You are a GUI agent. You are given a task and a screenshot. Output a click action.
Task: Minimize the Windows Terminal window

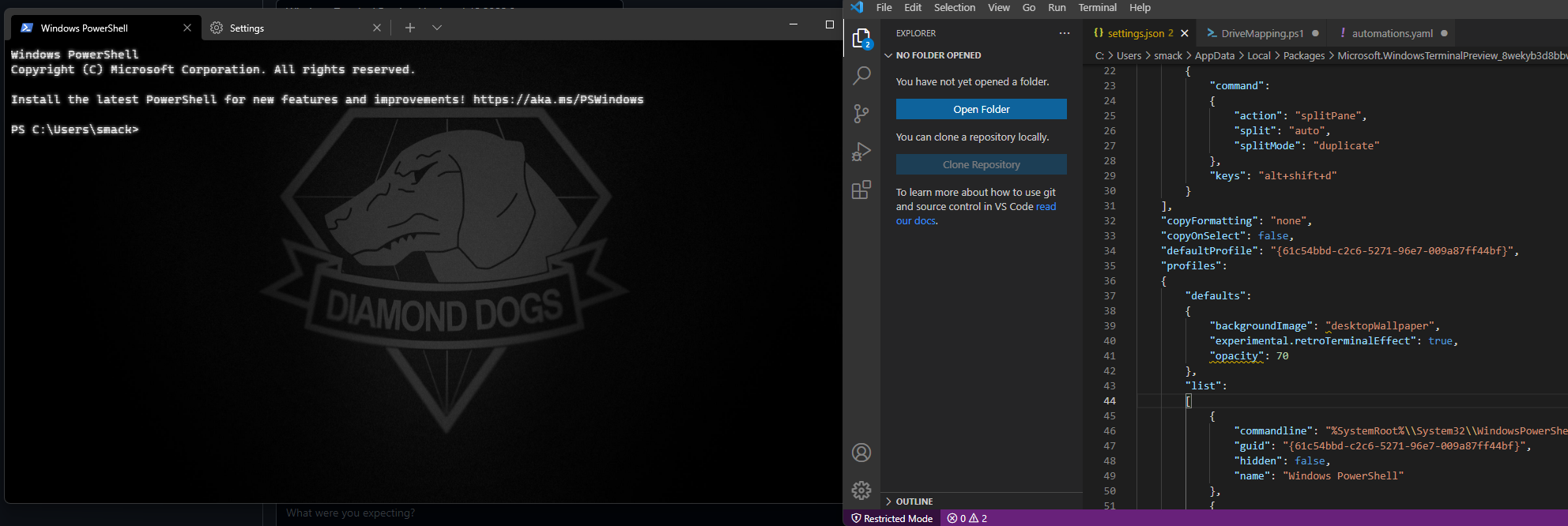pyautogui.click(x=793, y=24)
